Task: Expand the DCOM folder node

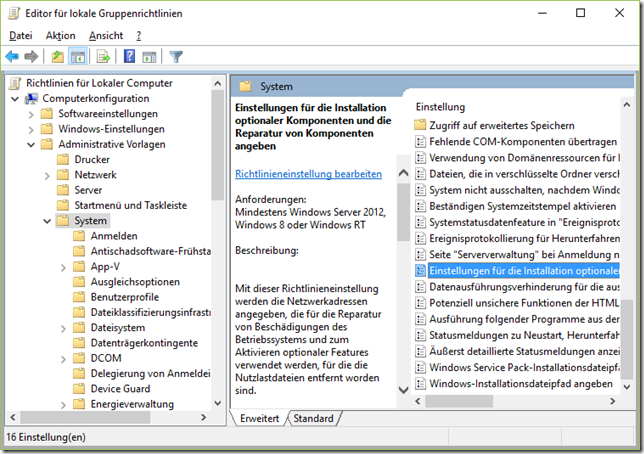Action: tap(63, 359)
